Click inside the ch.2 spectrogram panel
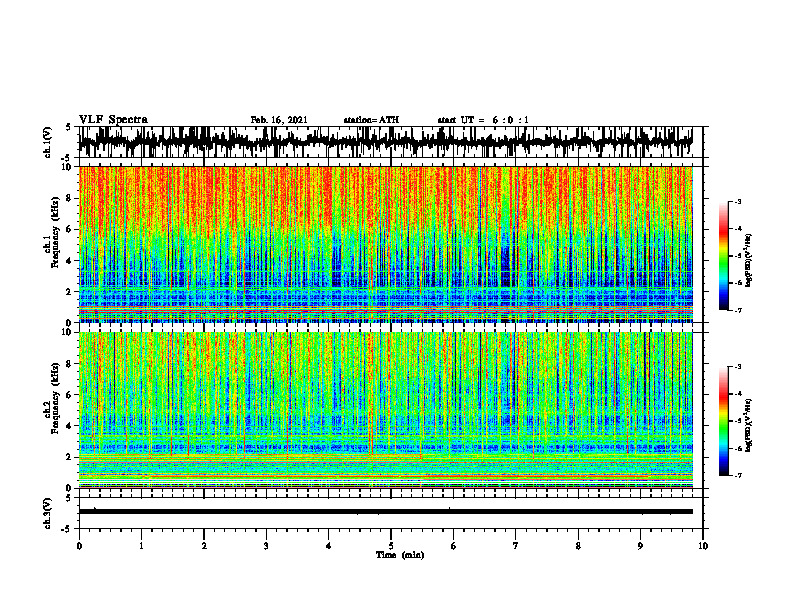 pos(385,410)
